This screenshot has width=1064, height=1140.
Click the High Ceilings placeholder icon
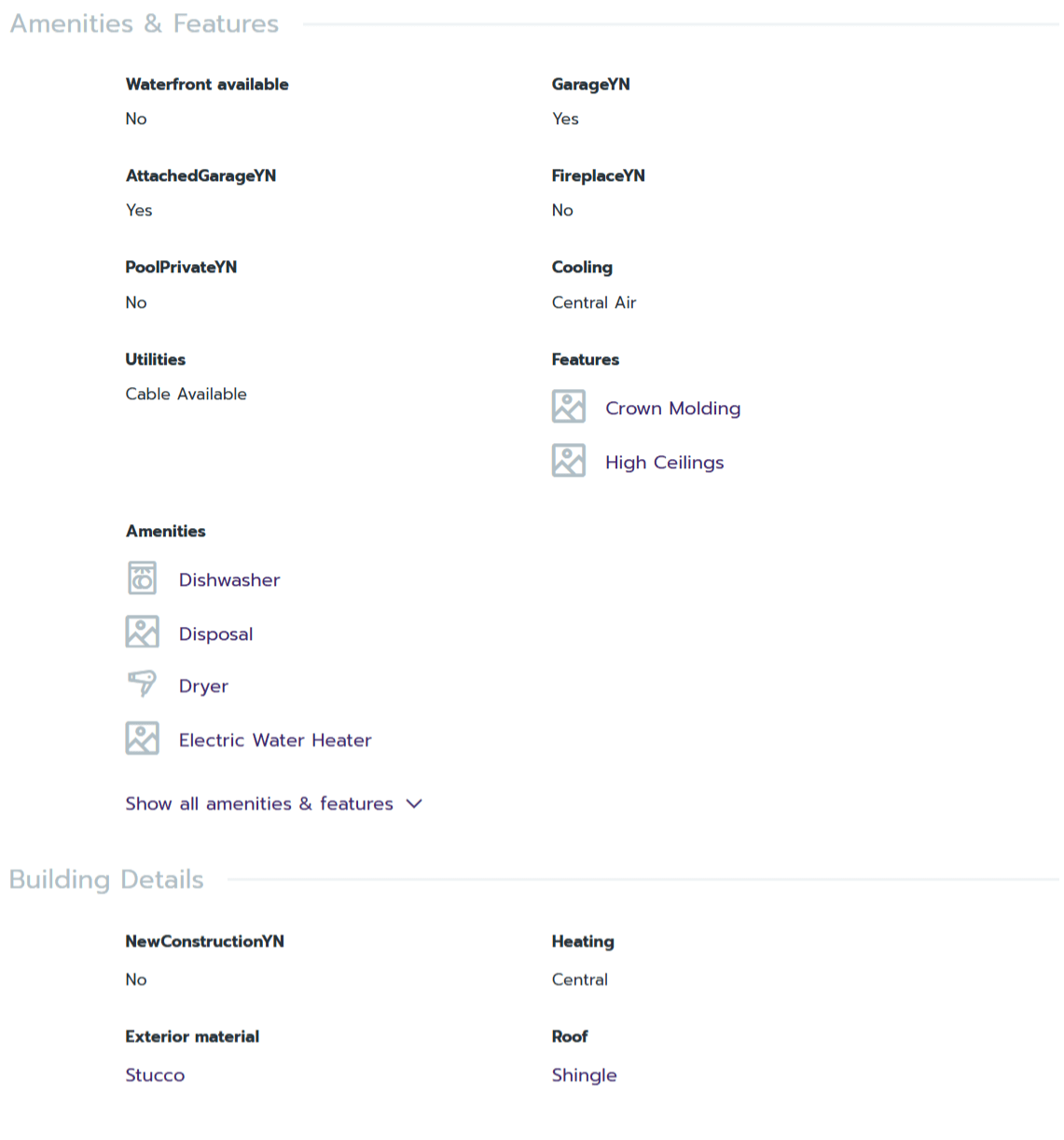coord(568,461)
